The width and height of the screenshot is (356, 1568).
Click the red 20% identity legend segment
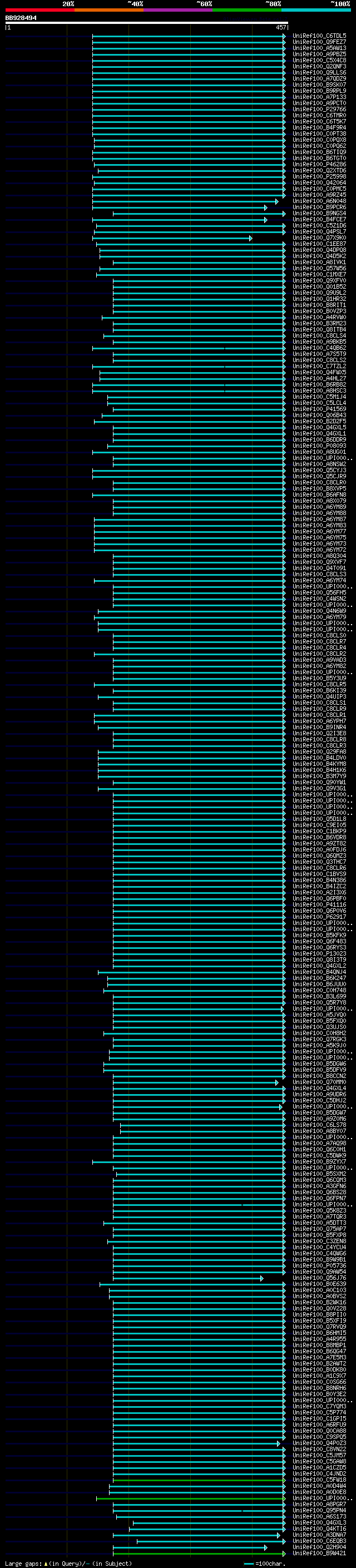[x=39, y=10]
